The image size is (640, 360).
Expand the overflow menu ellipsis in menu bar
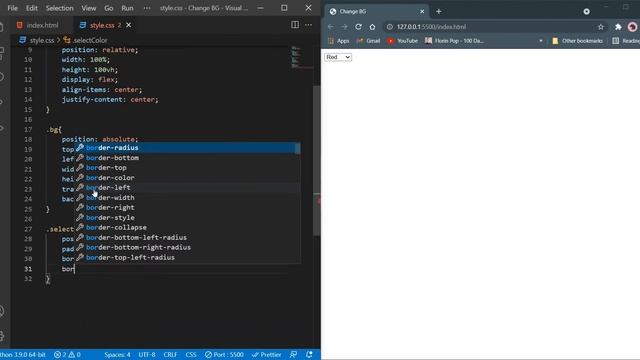click(147, 8)
